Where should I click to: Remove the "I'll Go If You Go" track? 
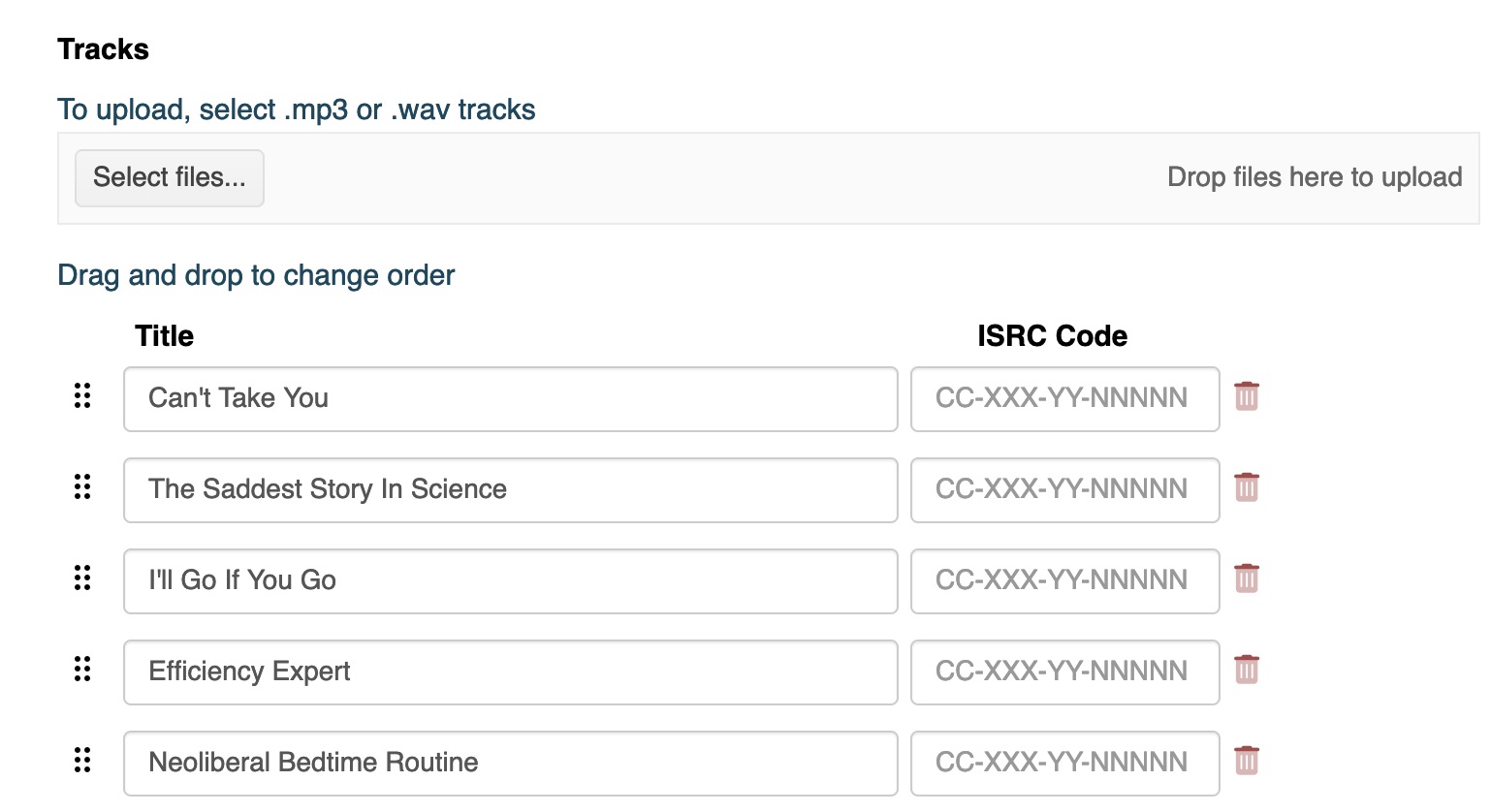pyautogui.click(x=1247, y=578)
